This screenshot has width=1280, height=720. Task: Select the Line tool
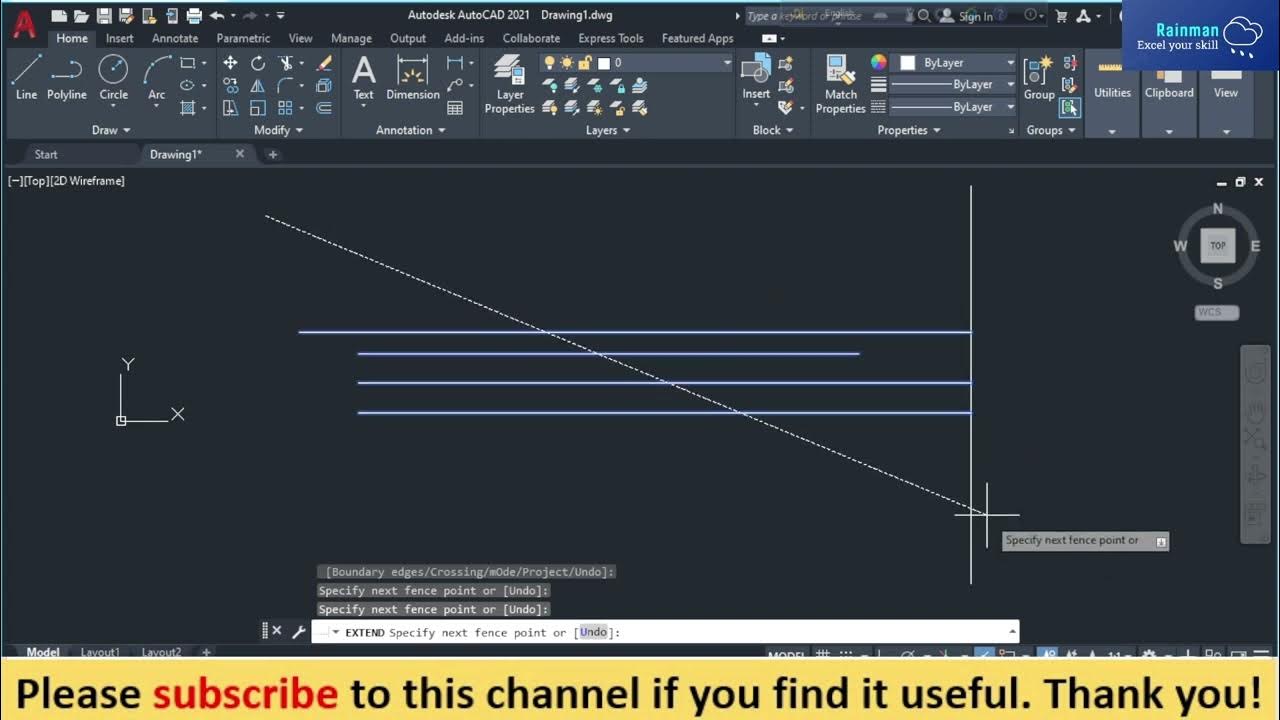point(26,78)
